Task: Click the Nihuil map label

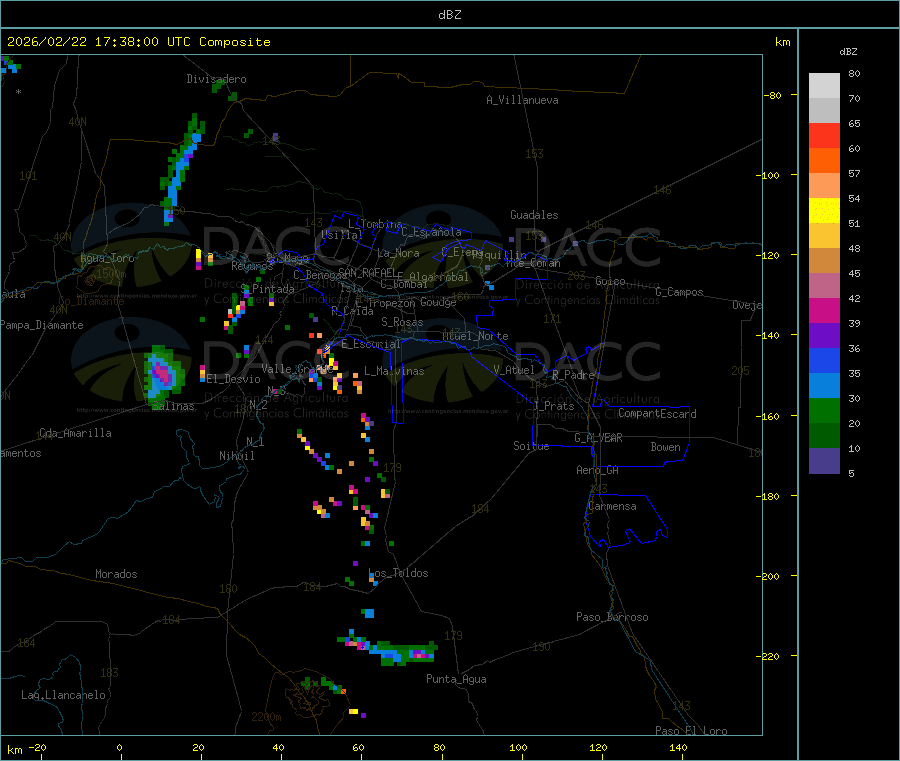Action: click(x=236, y=456)
